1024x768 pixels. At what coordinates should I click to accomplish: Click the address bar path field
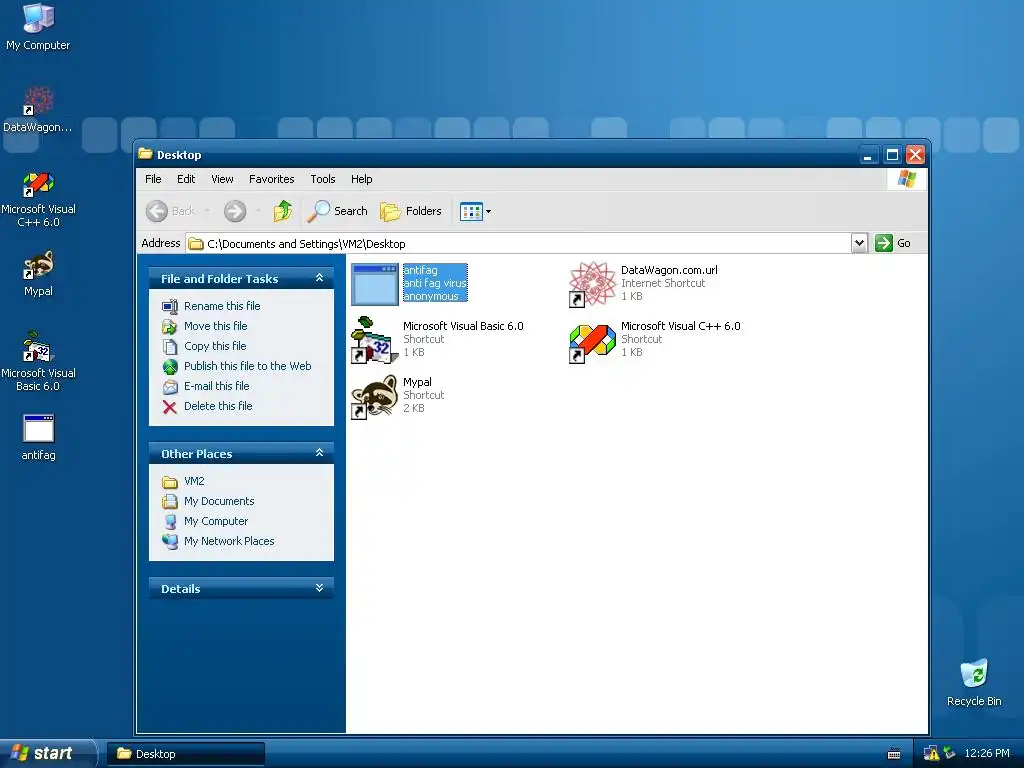(519, 244)
